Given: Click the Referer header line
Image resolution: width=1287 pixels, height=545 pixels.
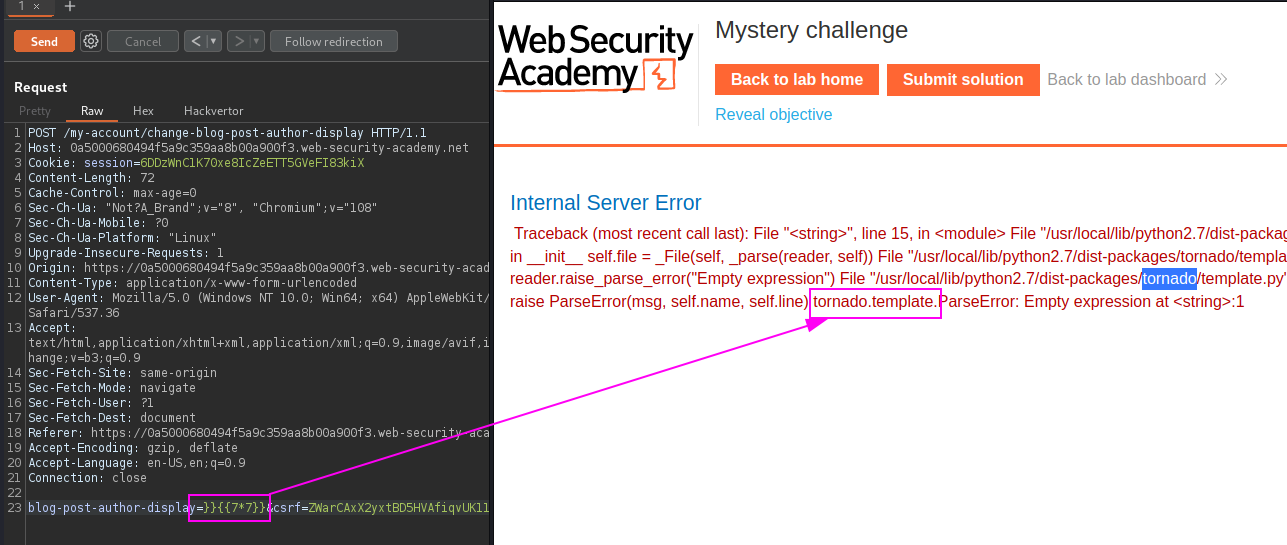Looking at the screenshot, I should click(x=259, y=433).
